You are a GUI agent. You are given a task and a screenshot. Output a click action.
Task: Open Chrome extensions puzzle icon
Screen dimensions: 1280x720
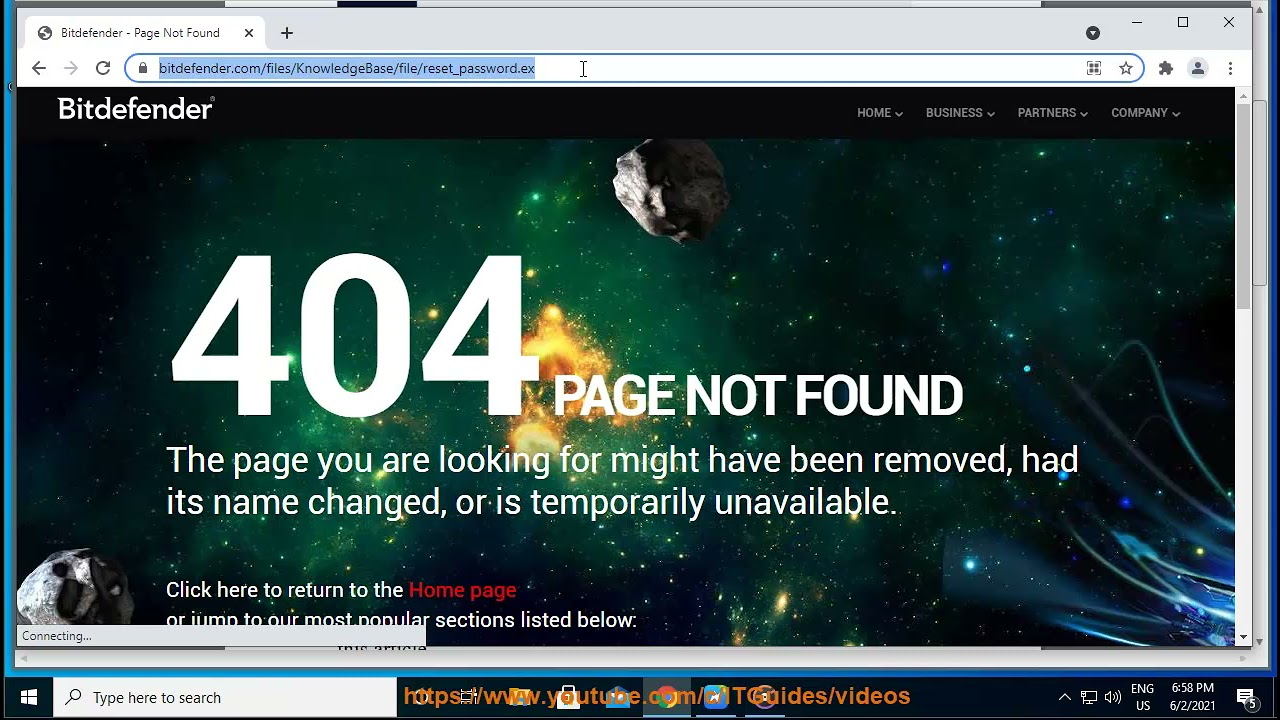coord(1165,68)
